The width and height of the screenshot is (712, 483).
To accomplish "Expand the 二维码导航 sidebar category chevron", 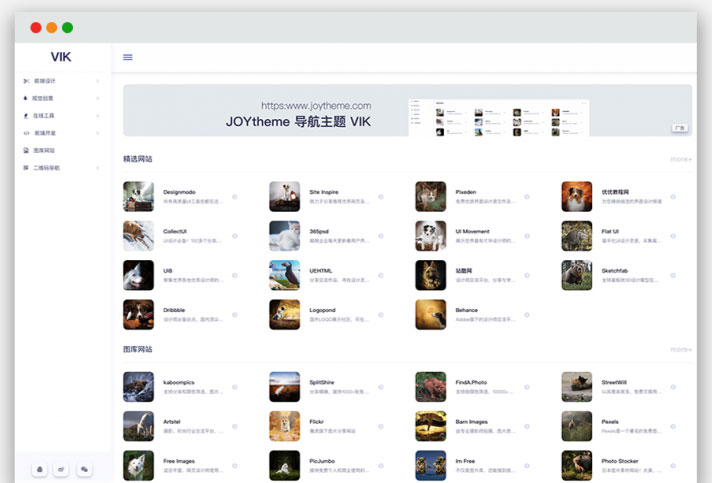I will point(97,168).
